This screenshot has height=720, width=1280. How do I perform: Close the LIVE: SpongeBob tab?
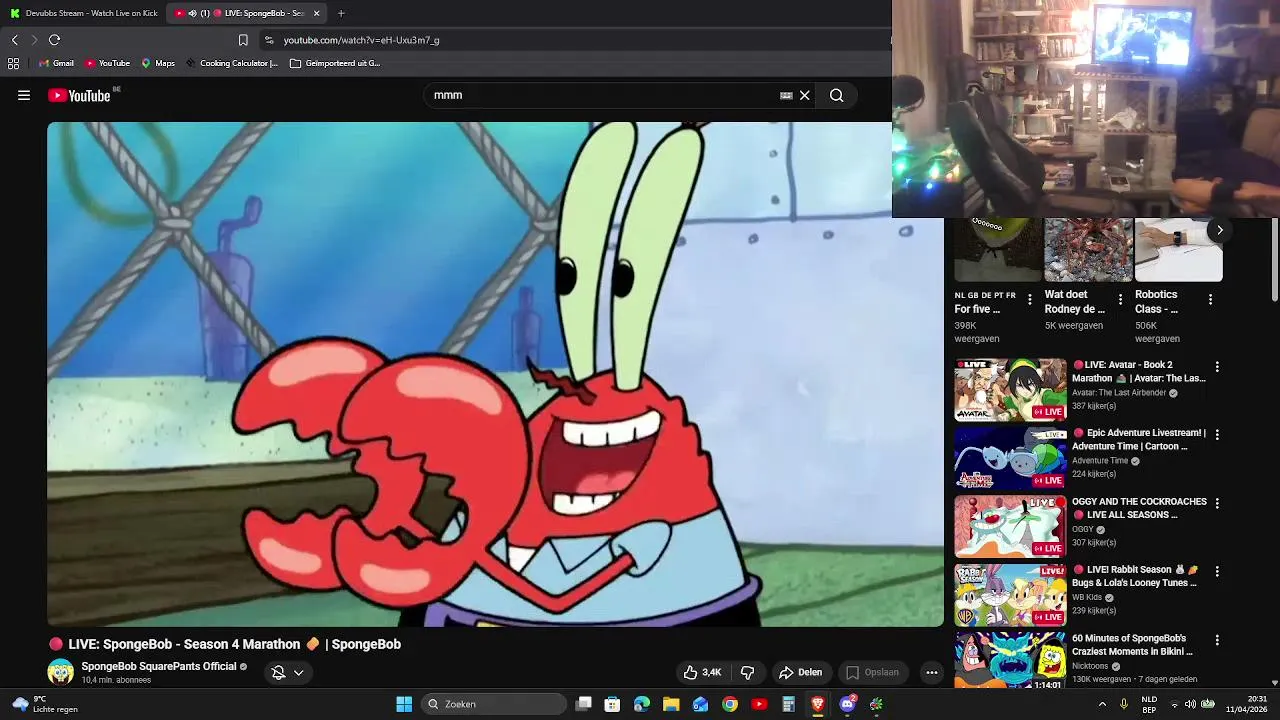pos(317,13)
